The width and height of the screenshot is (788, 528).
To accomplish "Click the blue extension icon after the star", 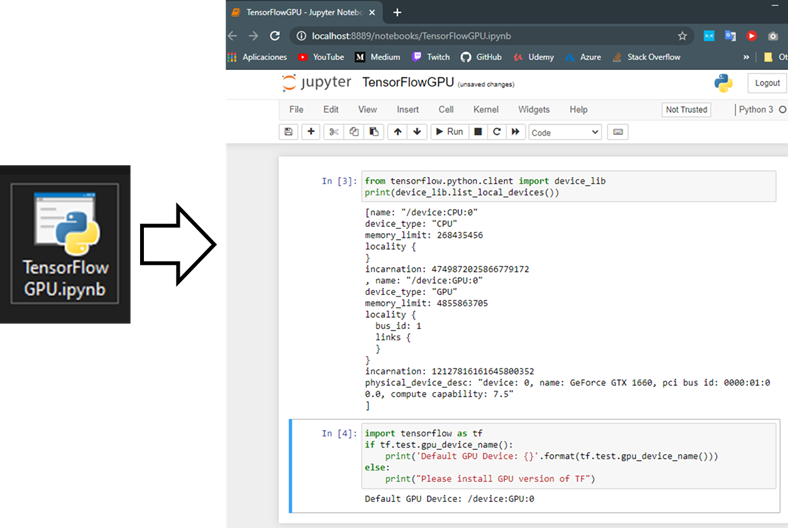I will [x=709, y=36].
